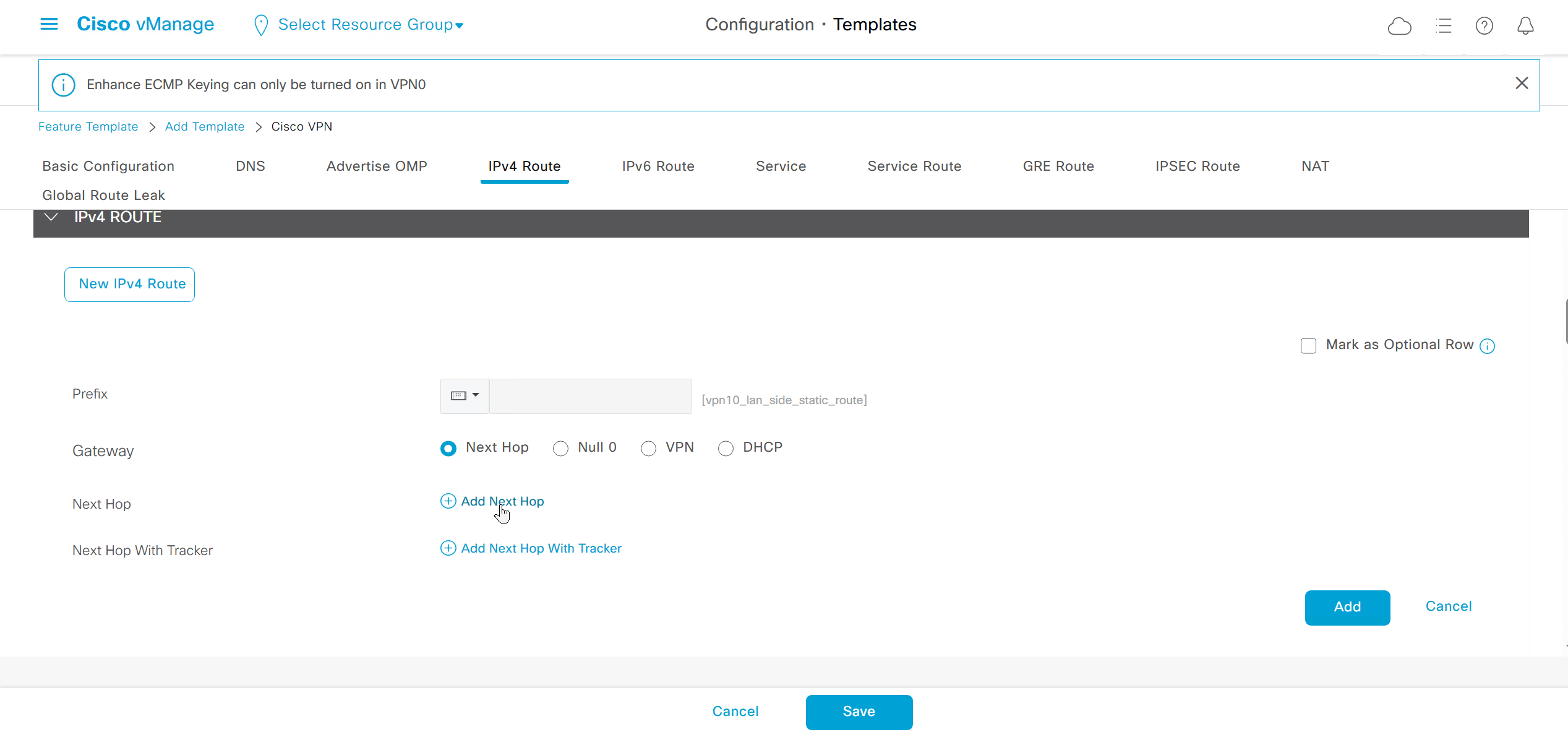Image resolution: width=1568 pixels, height=737 pixels.
Task: Collapse the IPv4 ROUTE section
Action: coord(51,217)
